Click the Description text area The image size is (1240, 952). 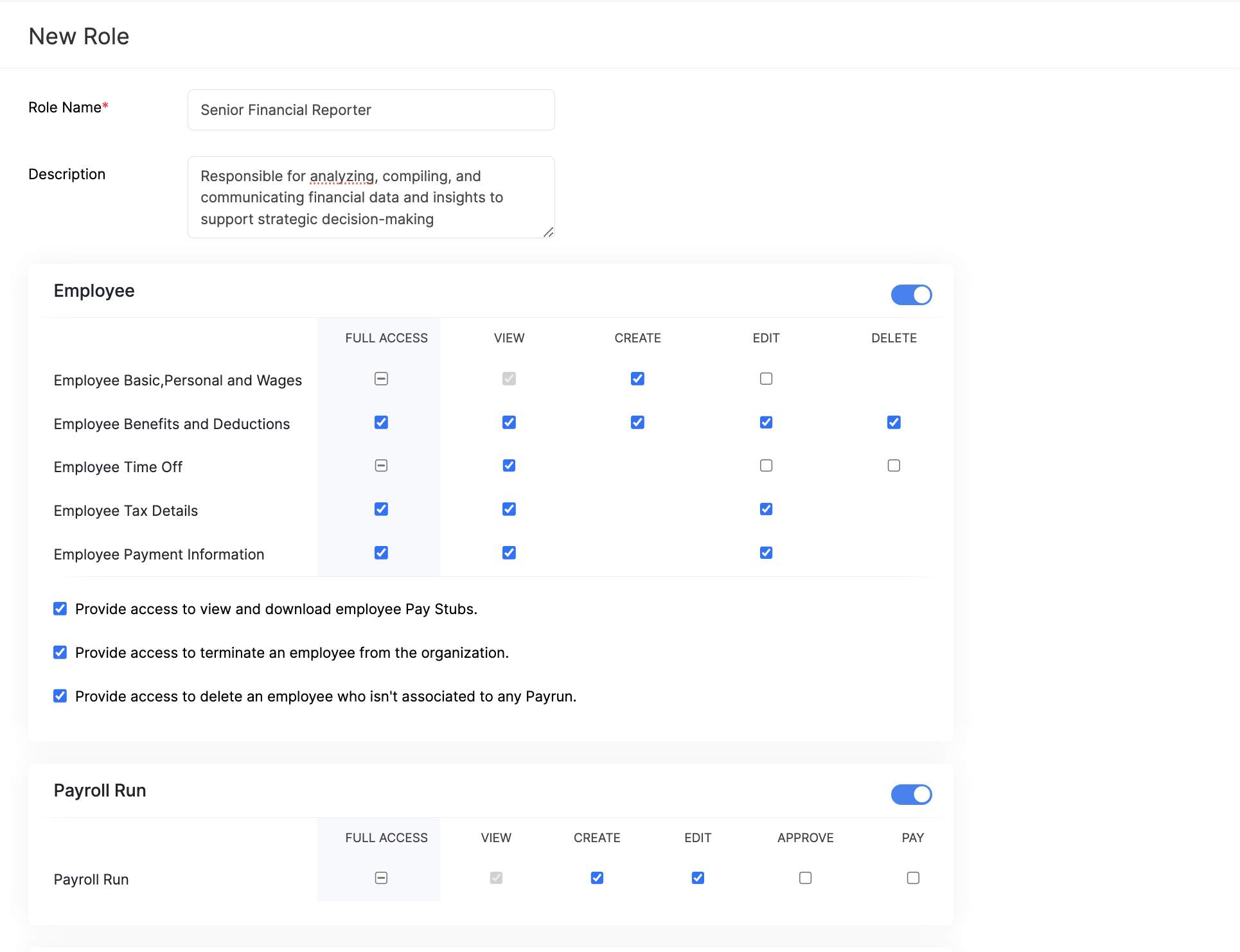click(371, 197)
